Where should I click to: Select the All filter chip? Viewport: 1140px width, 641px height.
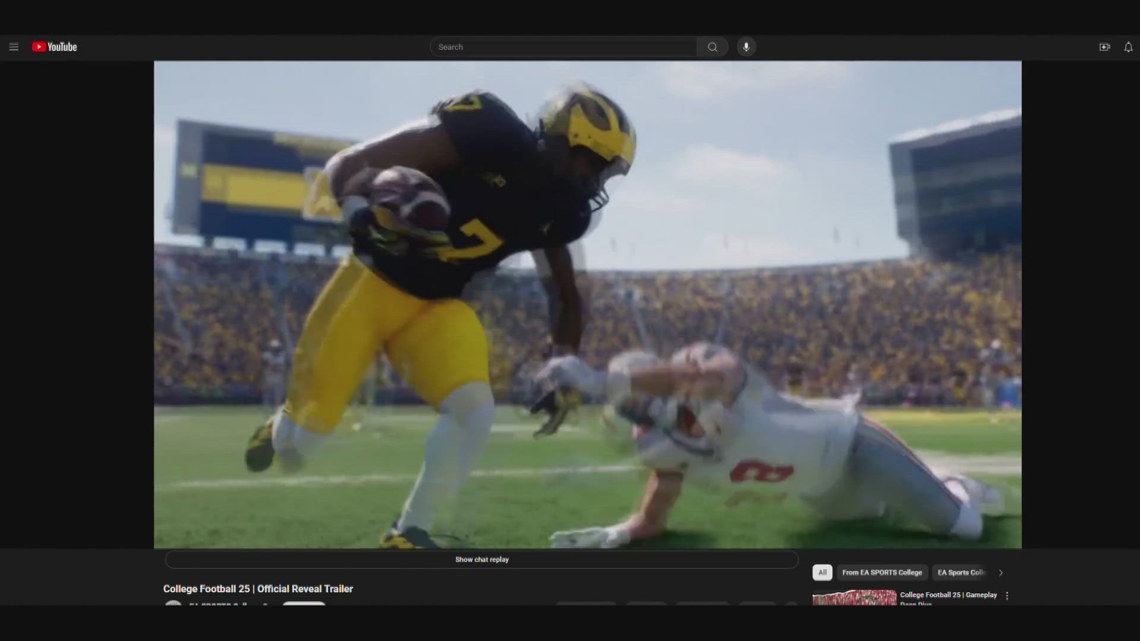[x=822, y=572]
